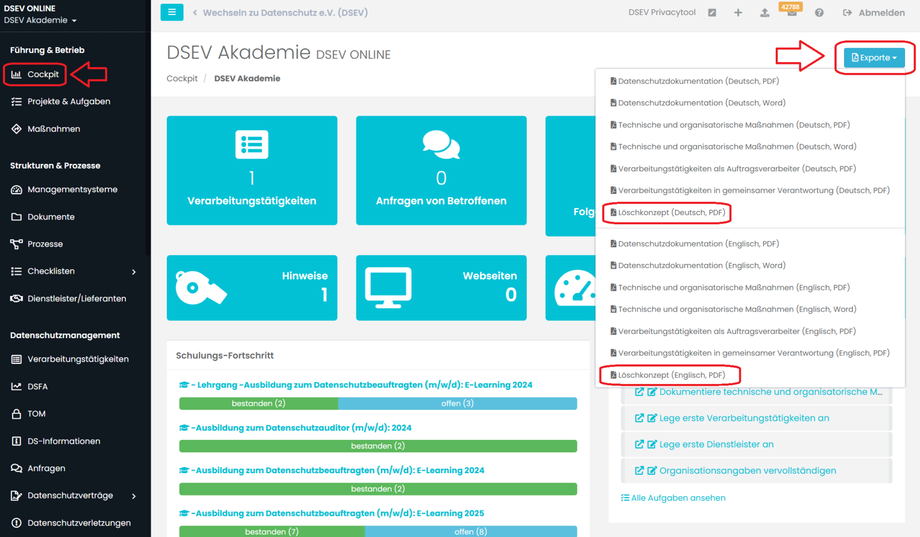Screen dimensions: 920x537
Task: Select Datenschutzdokumentation (Deutsch, PDF) export
Action: click(x=695, y=81)
